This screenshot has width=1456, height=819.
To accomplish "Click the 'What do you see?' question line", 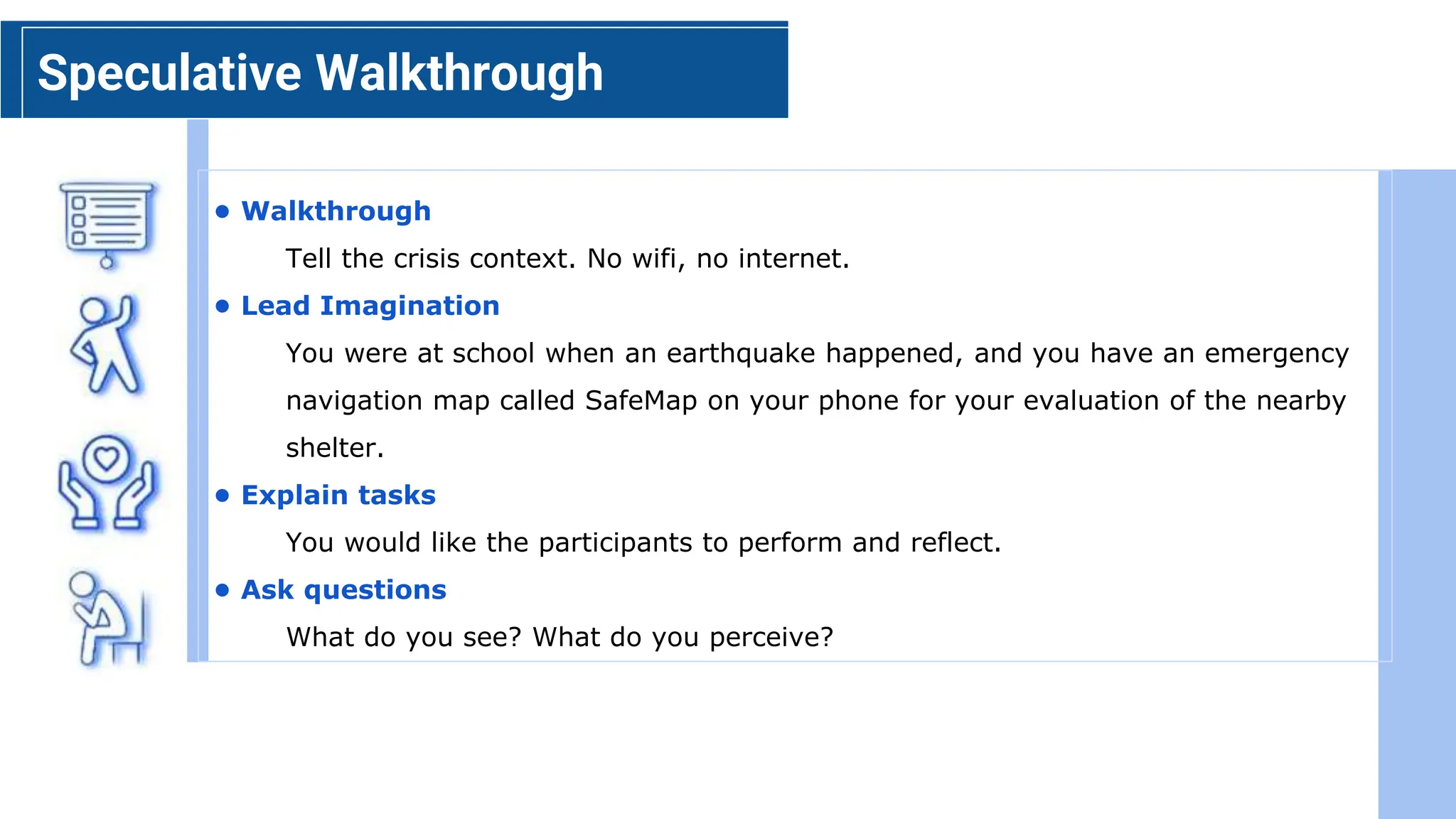I will (559, 637).
